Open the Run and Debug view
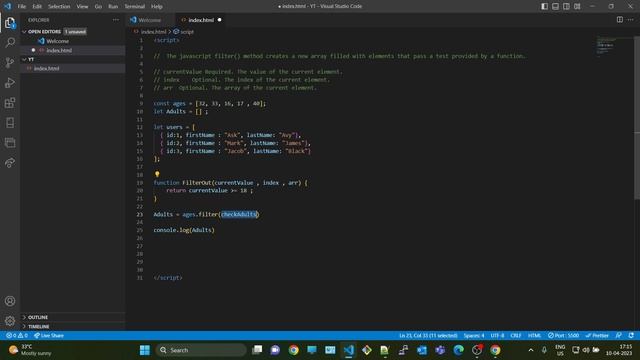The height and width of the screenshot is (360, 640). click(10, 83)
